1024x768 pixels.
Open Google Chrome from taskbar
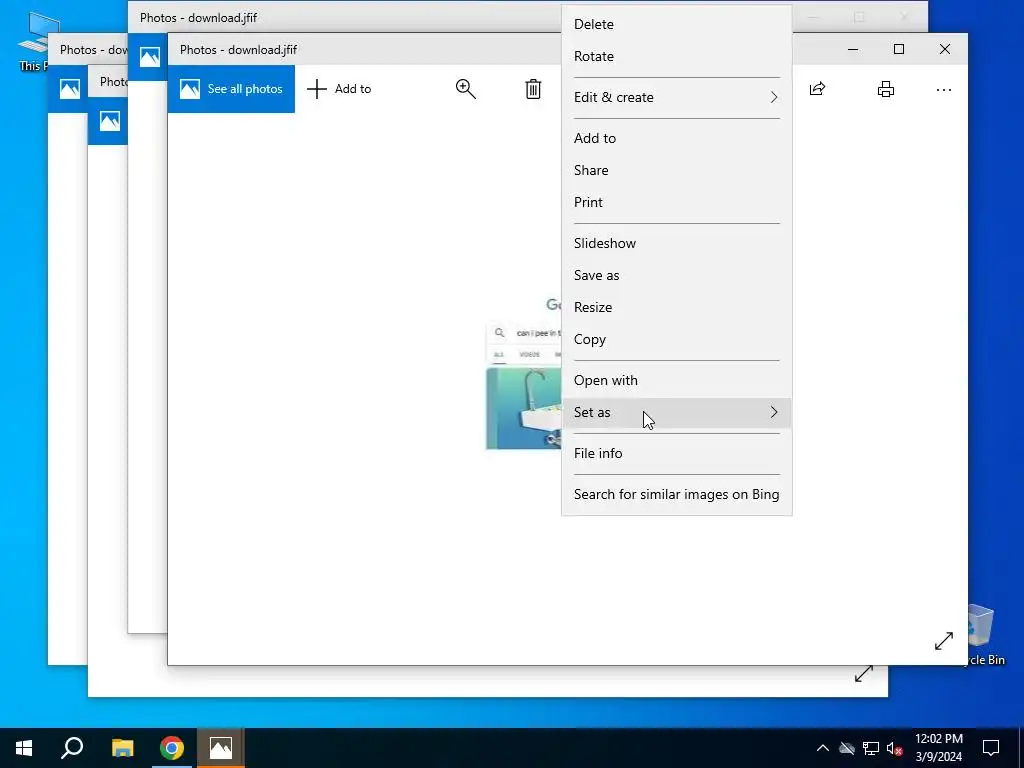(172, 748)
